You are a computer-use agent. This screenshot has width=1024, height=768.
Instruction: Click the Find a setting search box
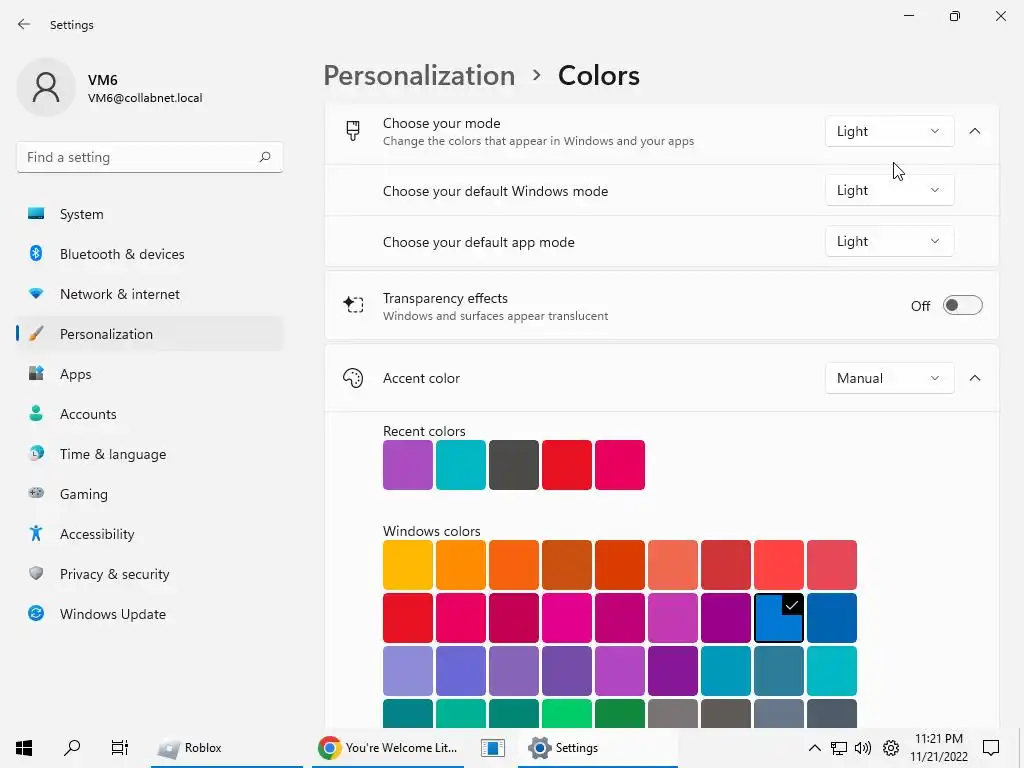150,157
